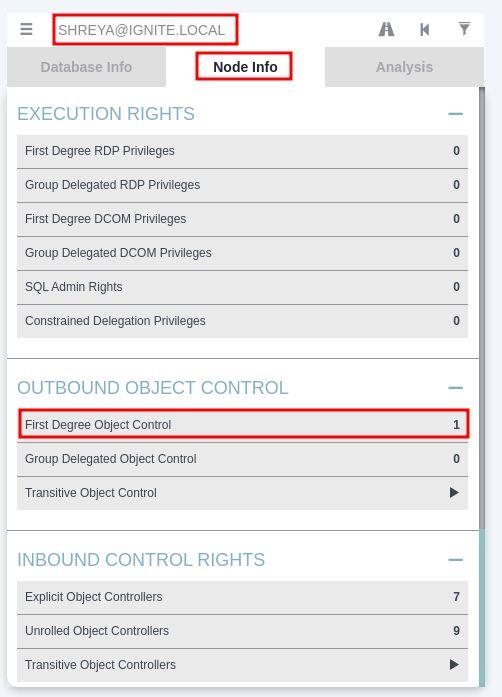Viewport: 502px width, 697px height.
Task: Run the Transitive Object Control play arrow
Action: pos(454,493)
